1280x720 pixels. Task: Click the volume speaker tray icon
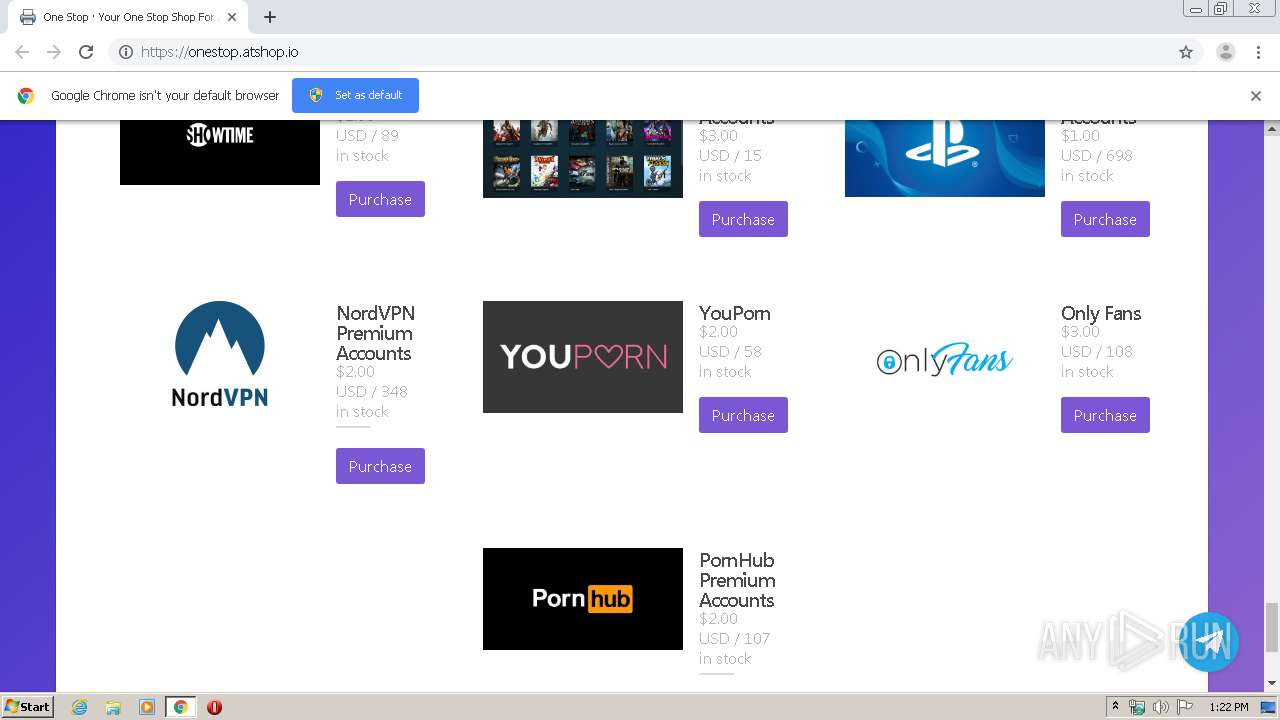click(1160, 707)
